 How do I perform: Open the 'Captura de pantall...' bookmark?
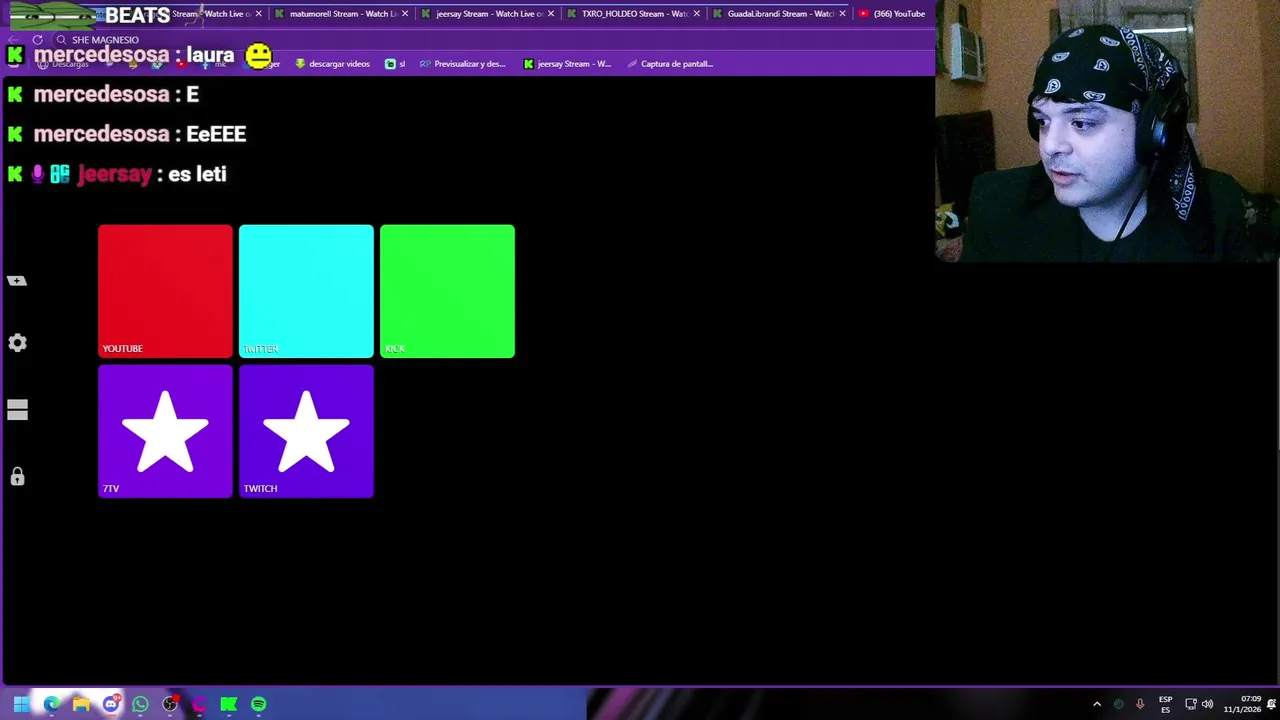point(670,64)
